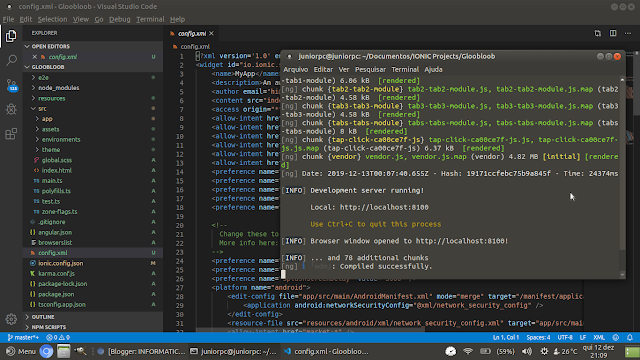Open the feedback smiley in status bar

point(616,338)
